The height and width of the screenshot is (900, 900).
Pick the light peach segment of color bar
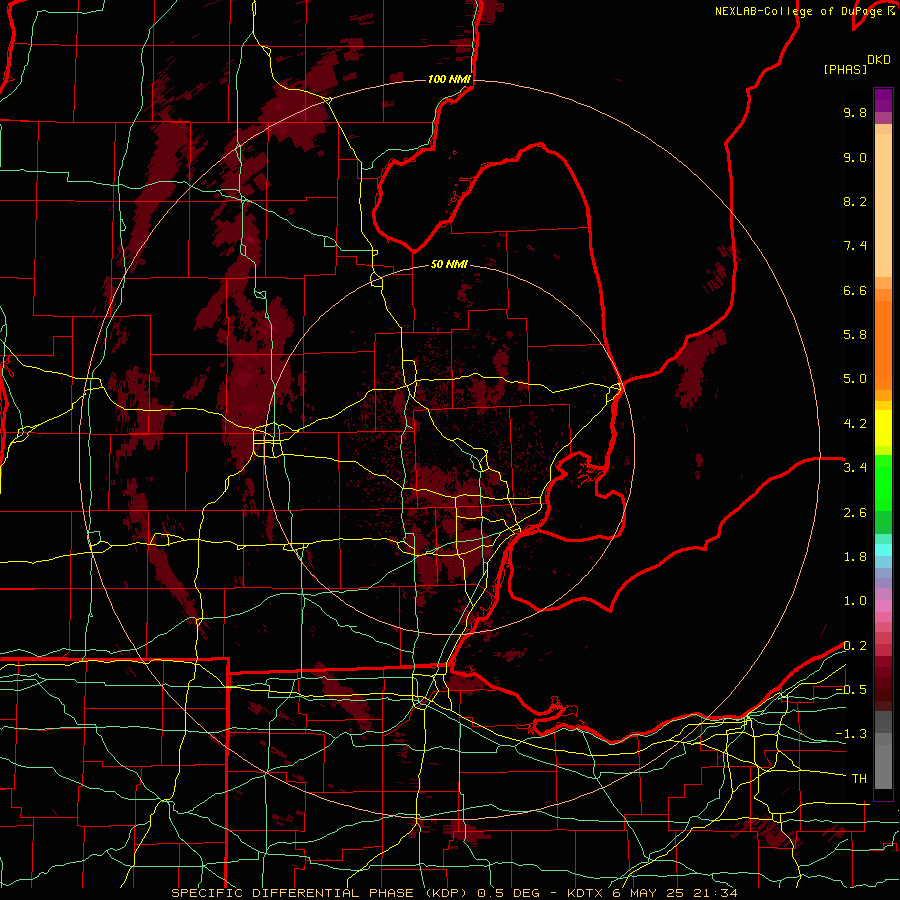tap(883, 205)
